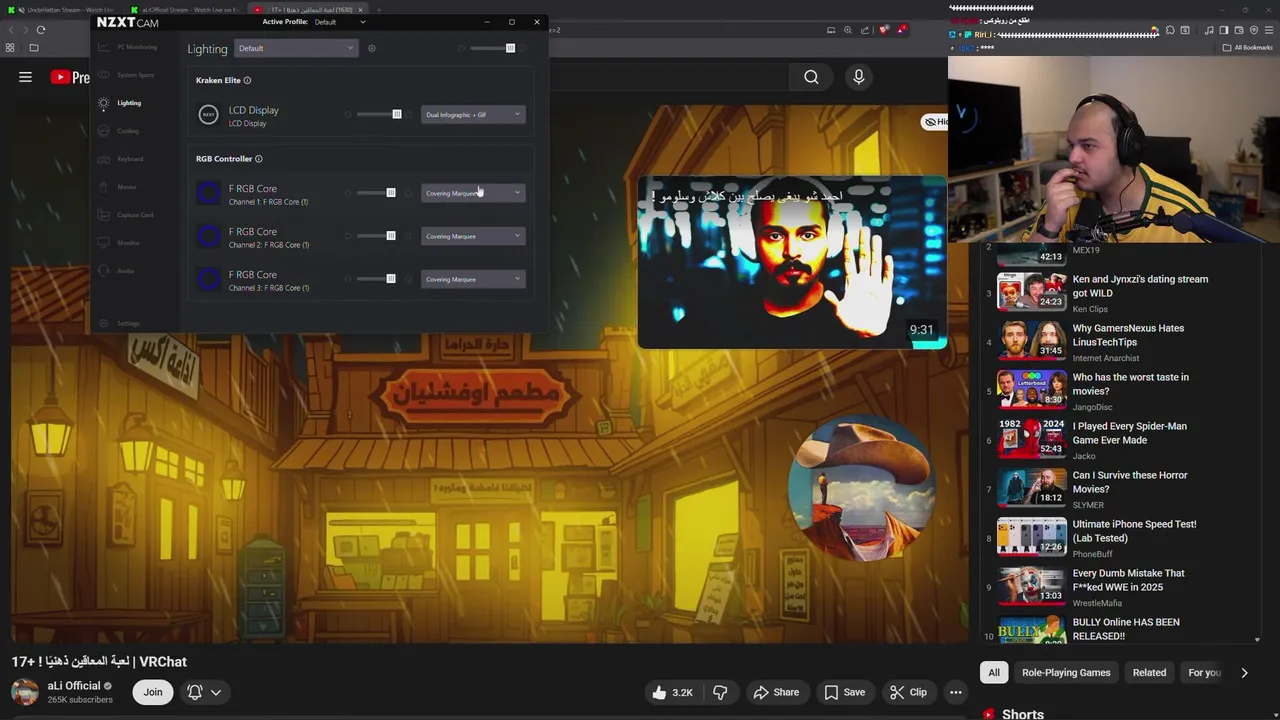Screen dimensions: 1280x720
Task: Select the Role-Playing Games chip
Action: point(1066,673)
